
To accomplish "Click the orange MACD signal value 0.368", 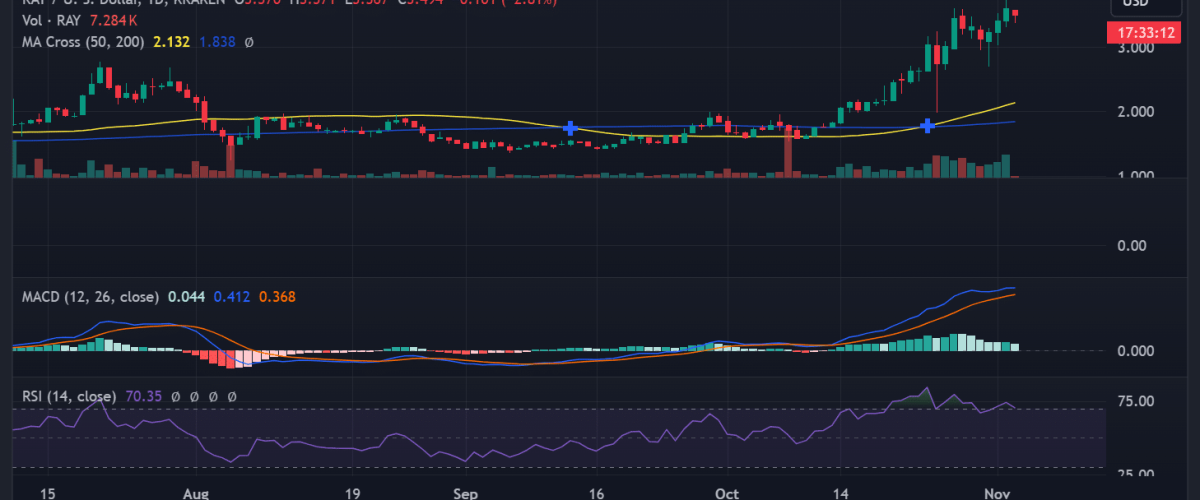I will [x=277, y=297].
